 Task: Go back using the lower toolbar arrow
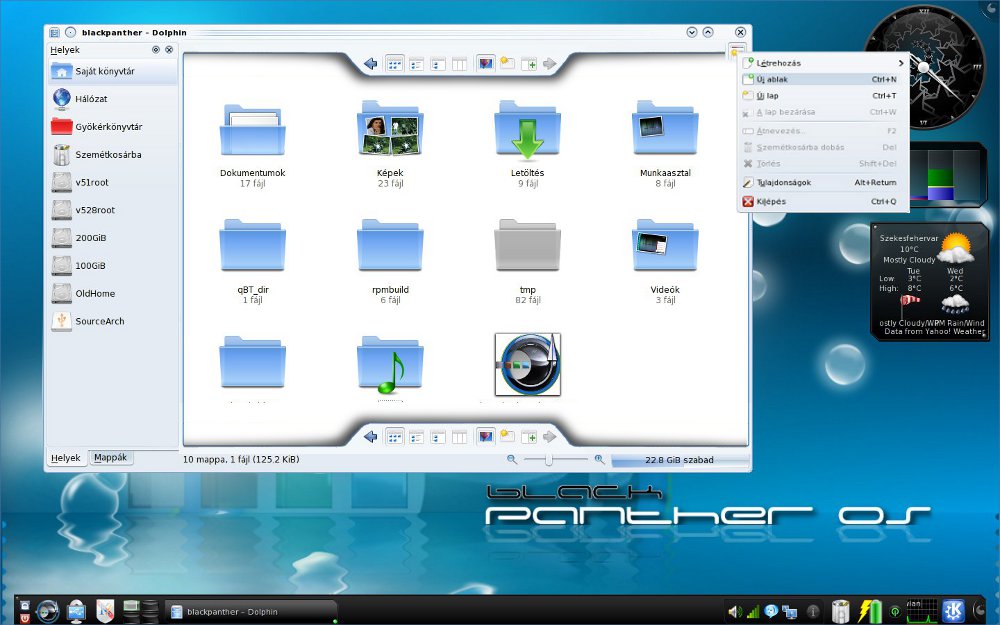click(x=371, y=437)
